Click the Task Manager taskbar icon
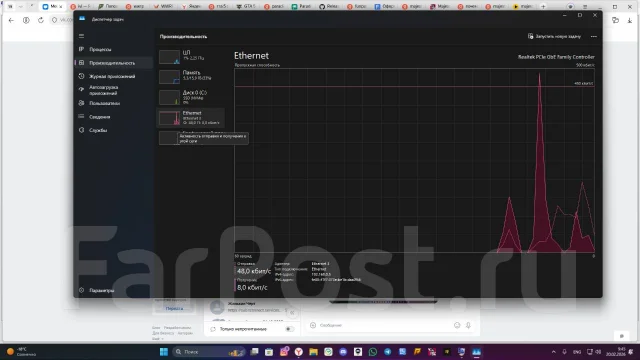Image resolution: width=640 pixels, height=360 pixels. pyautogui.click(x=476, y=352)
